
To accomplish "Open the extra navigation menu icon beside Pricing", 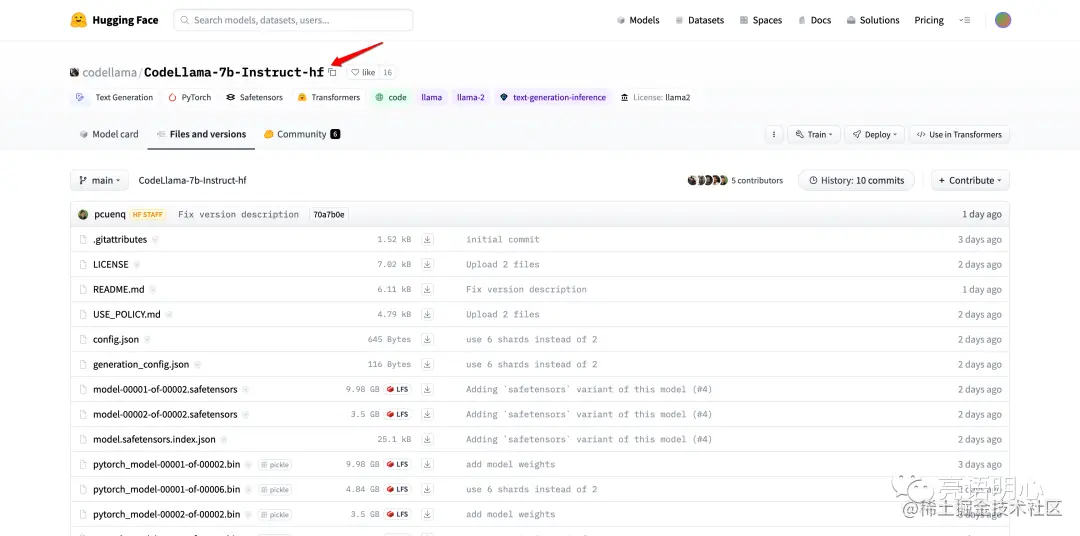I will pyautogui.click(x=964, y=21).
